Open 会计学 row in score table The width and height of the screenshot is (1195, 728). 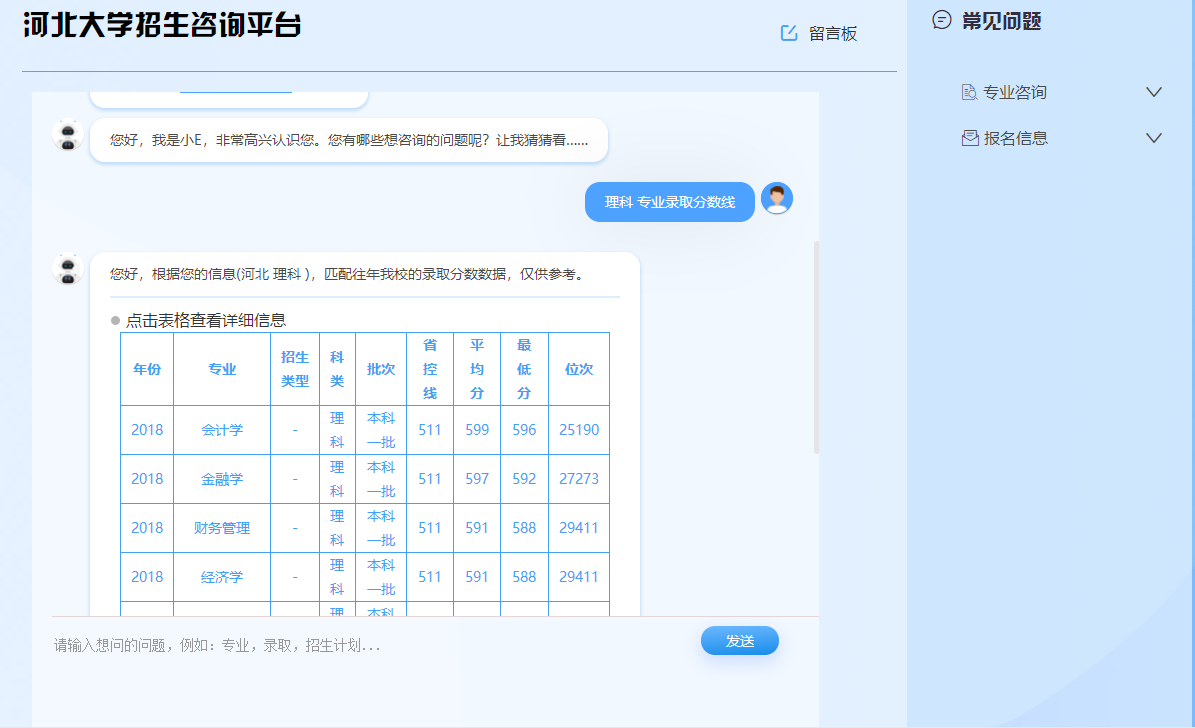click(x=222, y=430)
